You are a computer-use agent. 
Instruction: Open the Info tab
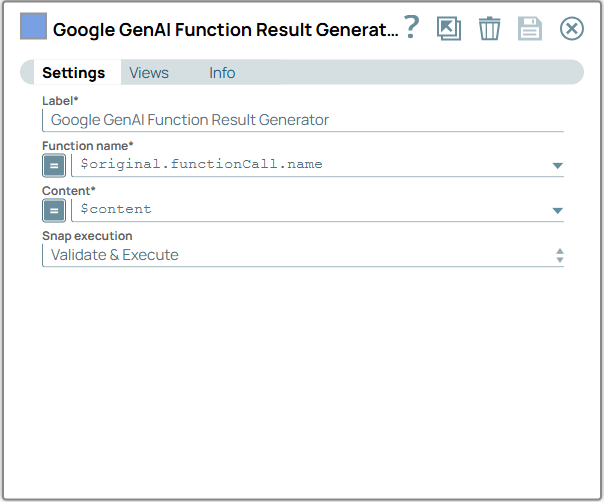click(222, 72)
